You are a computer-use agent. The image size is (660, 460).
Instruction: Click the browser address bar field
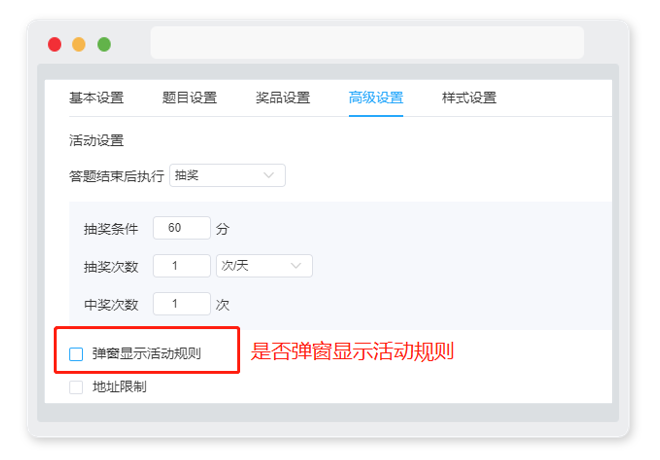[367, 43]
